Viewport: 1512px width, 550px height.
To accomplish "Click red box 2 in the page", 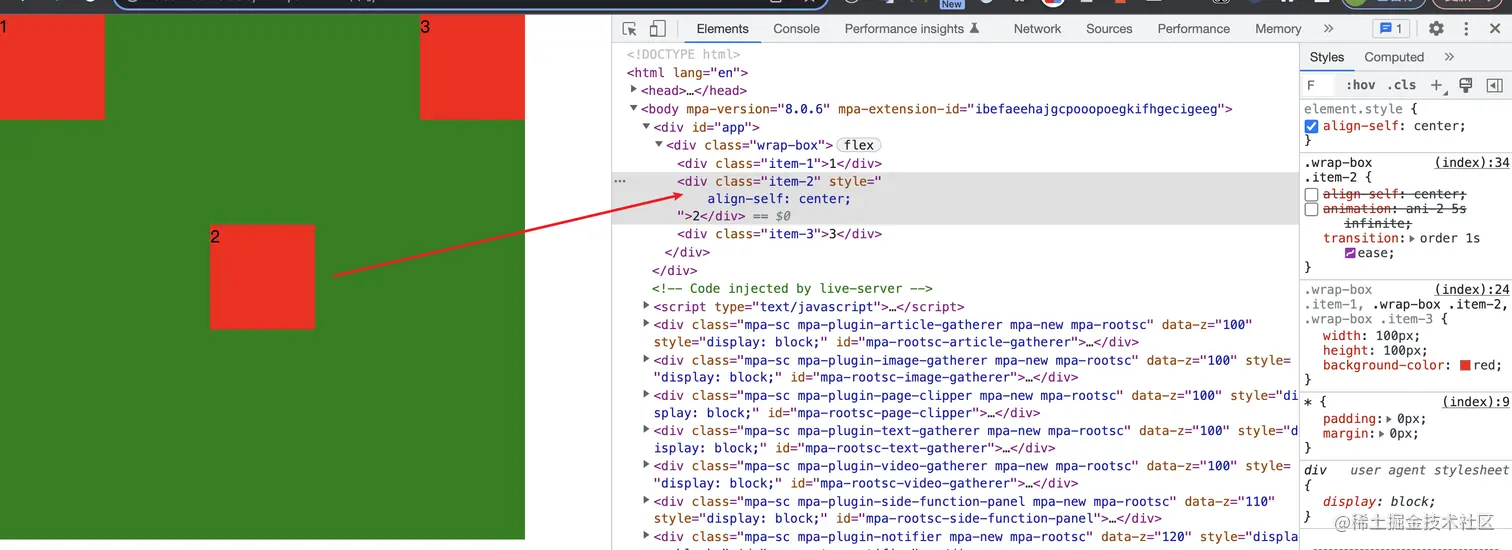I will (262, 277).
